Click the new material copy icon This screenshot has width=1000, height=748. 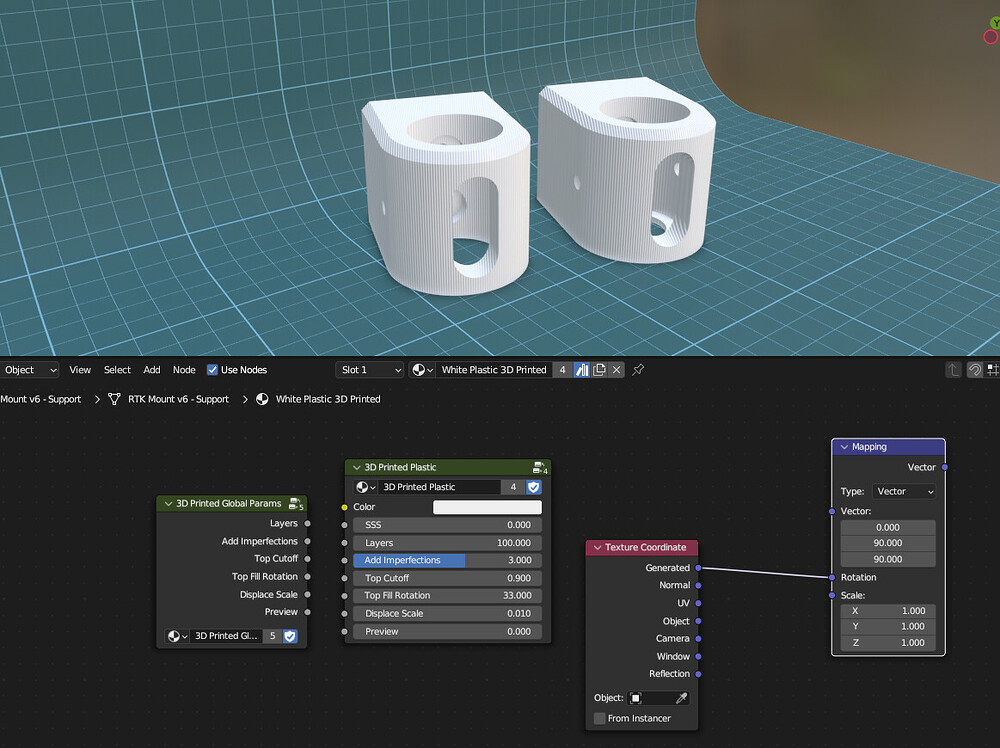pos(598,369)
